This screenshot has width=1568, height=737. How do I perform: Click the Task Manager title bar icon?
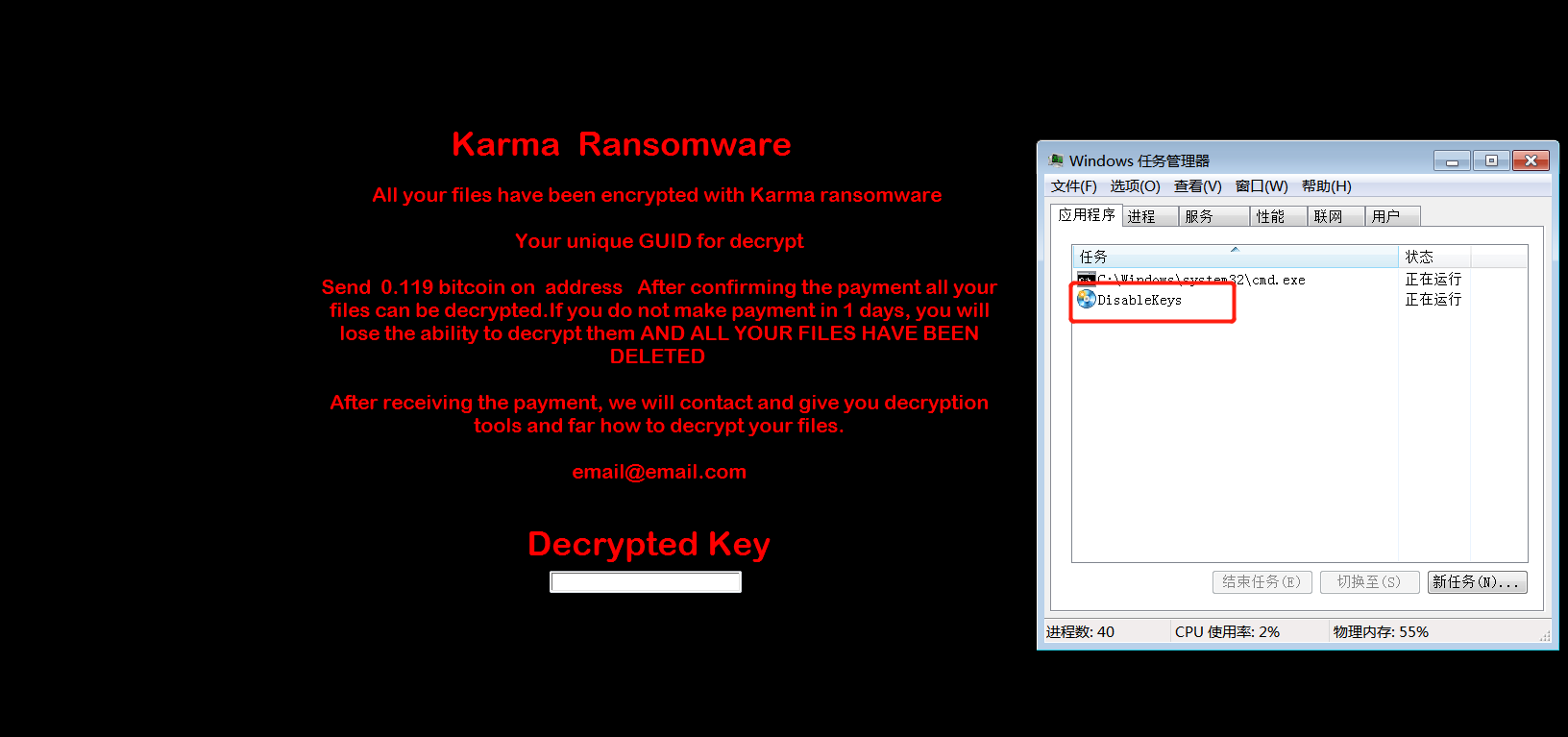[x=1056, y=160]
